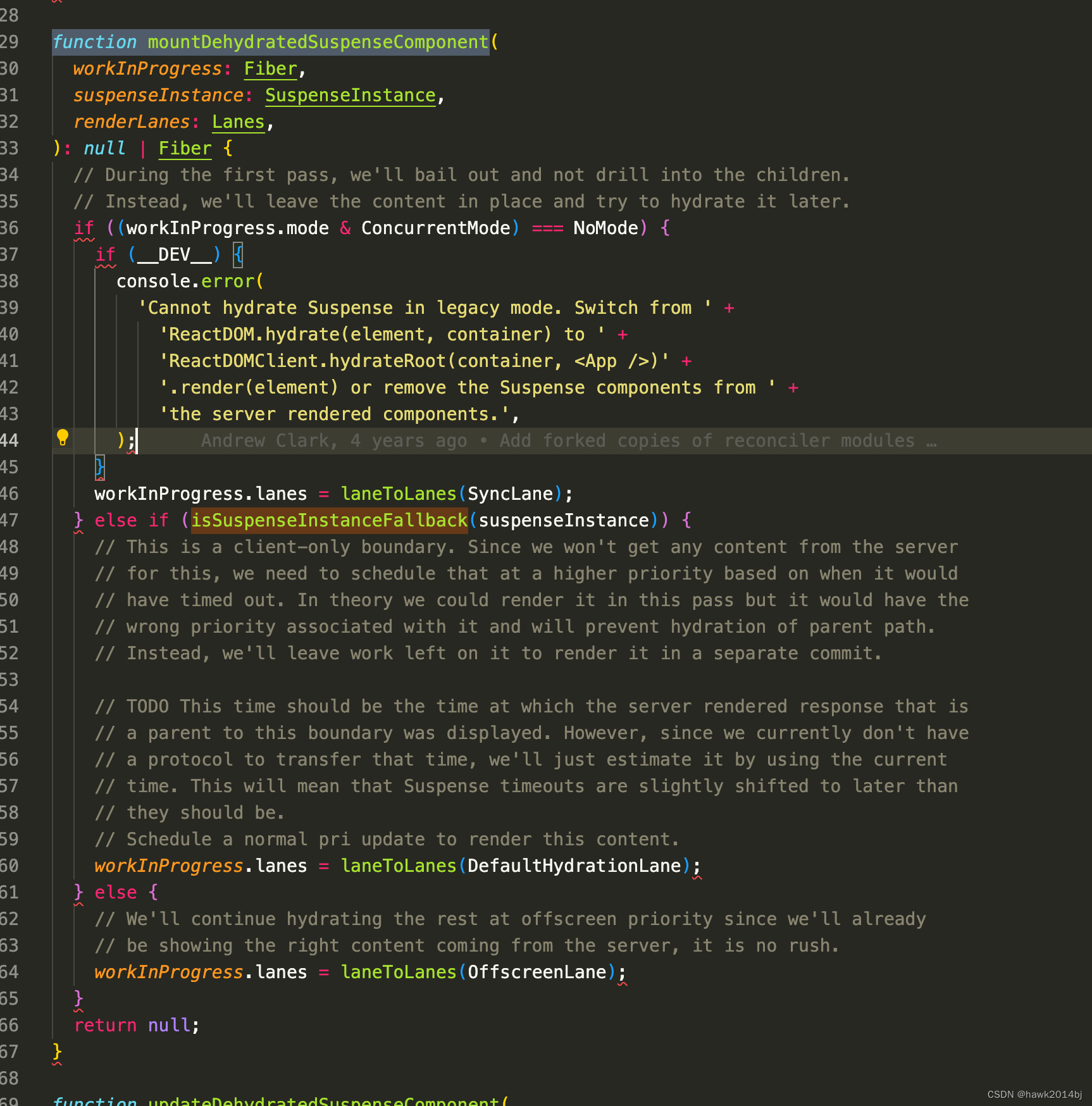The image size is (1092, 1106).
Task: Open the Fiber return type link
Action: [x=185, y=148]
